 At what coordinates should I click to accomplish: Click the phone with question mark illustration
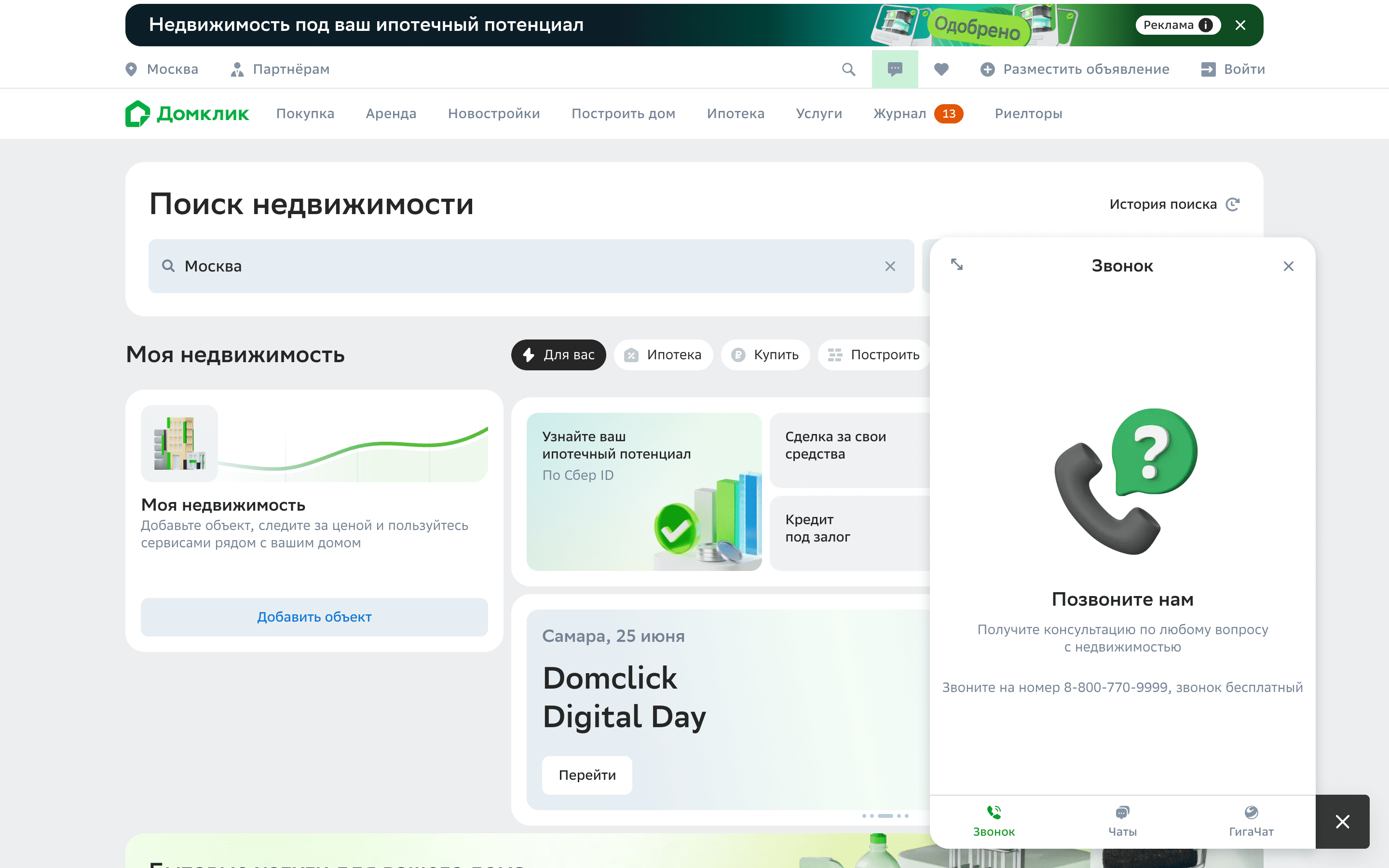click(x=1126, y=481)
